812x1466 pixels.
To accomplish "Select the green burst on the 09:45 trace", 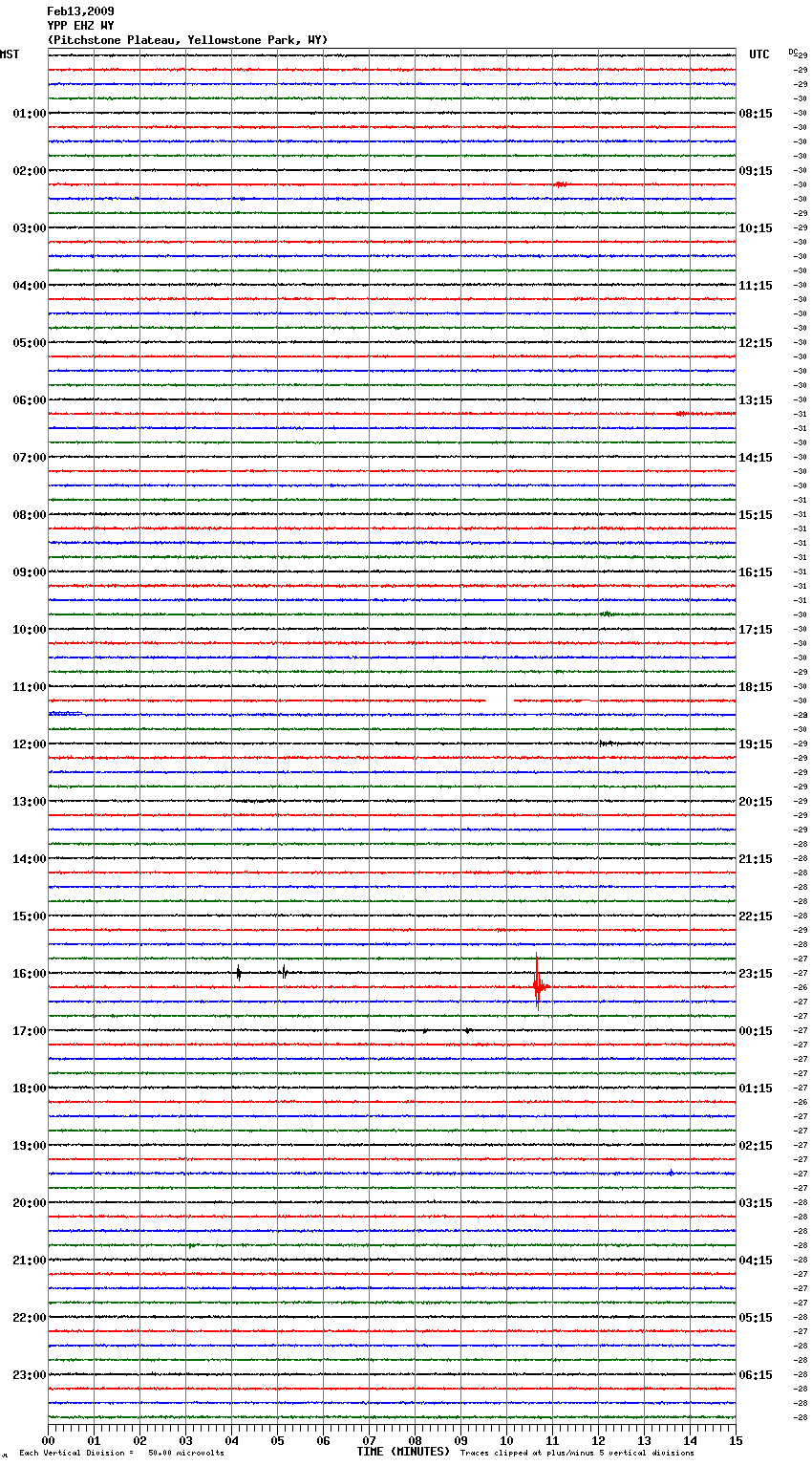I will coord(607,614).
